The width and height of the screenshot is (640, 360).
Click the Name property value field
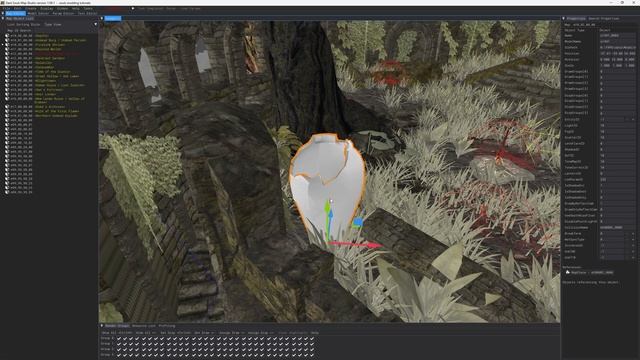tap(618, 36)
